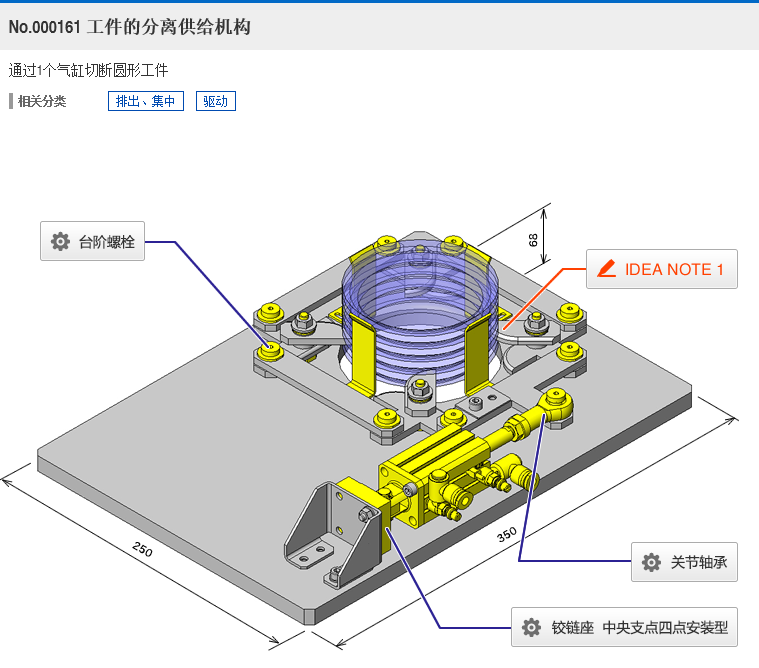The height and width of the screenshot is (668, 759).
Task: Click the 铰链座 中央支点四点安装型 label
Action: (x=624, y=627)
